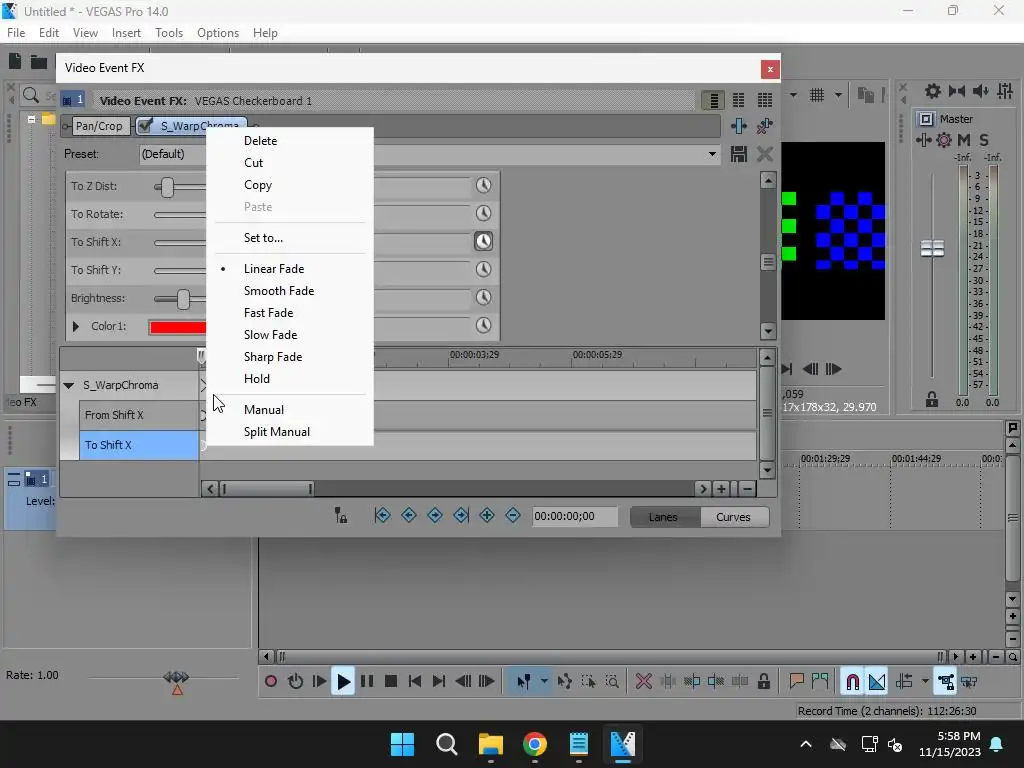
Task: Go to the previous keyframe
Action: pos(409,516)
